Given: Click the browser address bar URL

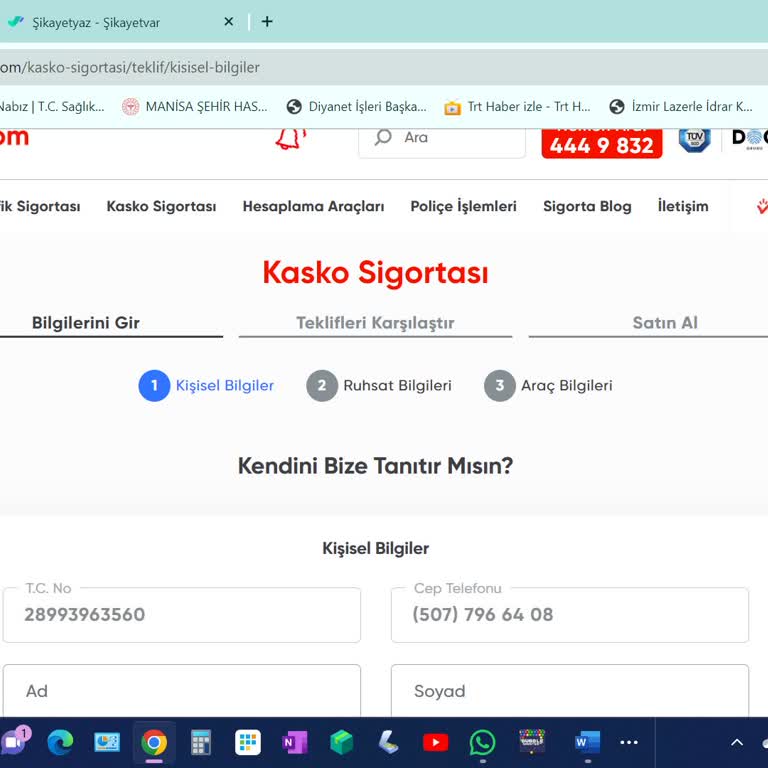Looking at the screenshot, I should [x=130, y=67].
